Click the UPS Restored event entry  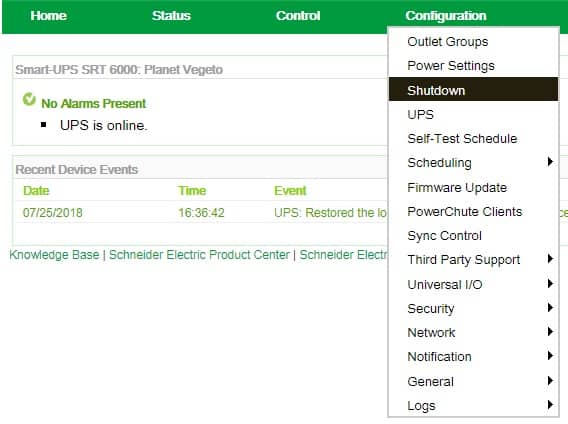tap(330, 213)
